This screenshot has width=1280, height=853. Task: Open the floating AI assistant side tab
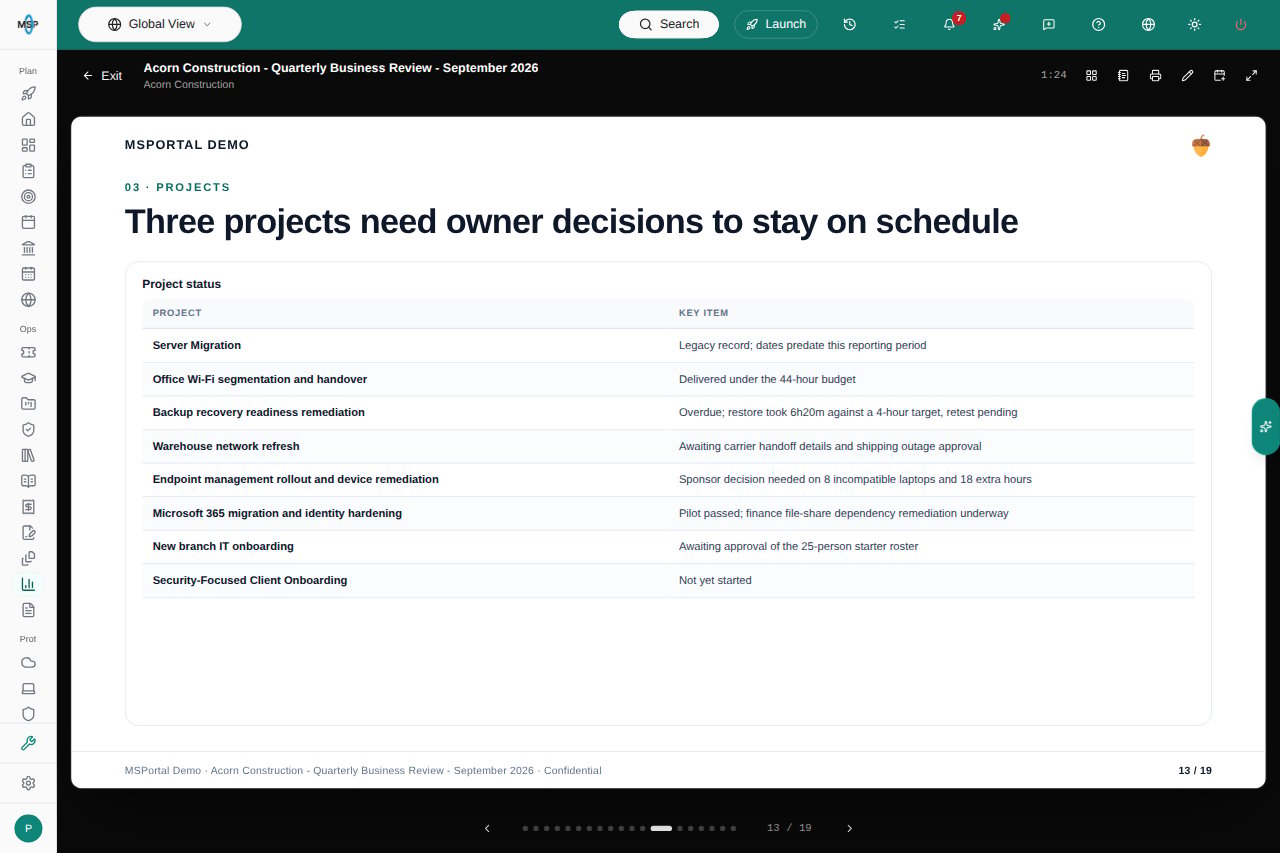1265,427
